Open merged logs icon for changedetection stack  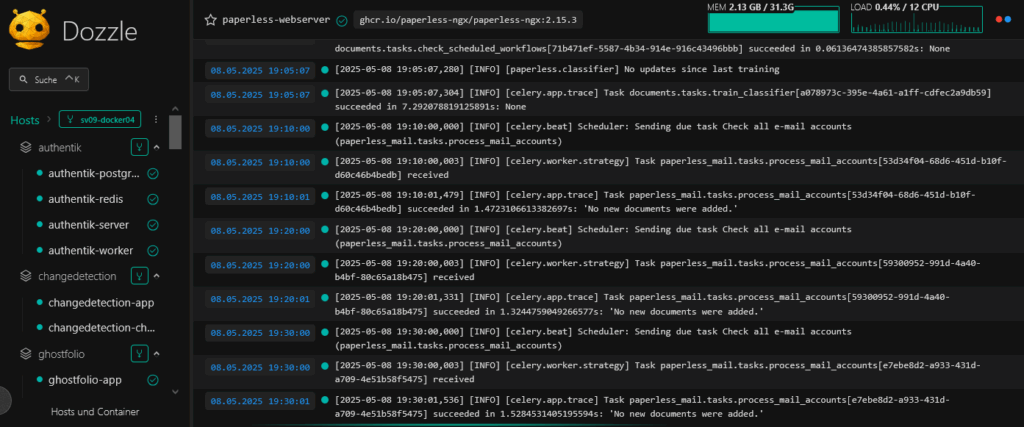point(140,276)
